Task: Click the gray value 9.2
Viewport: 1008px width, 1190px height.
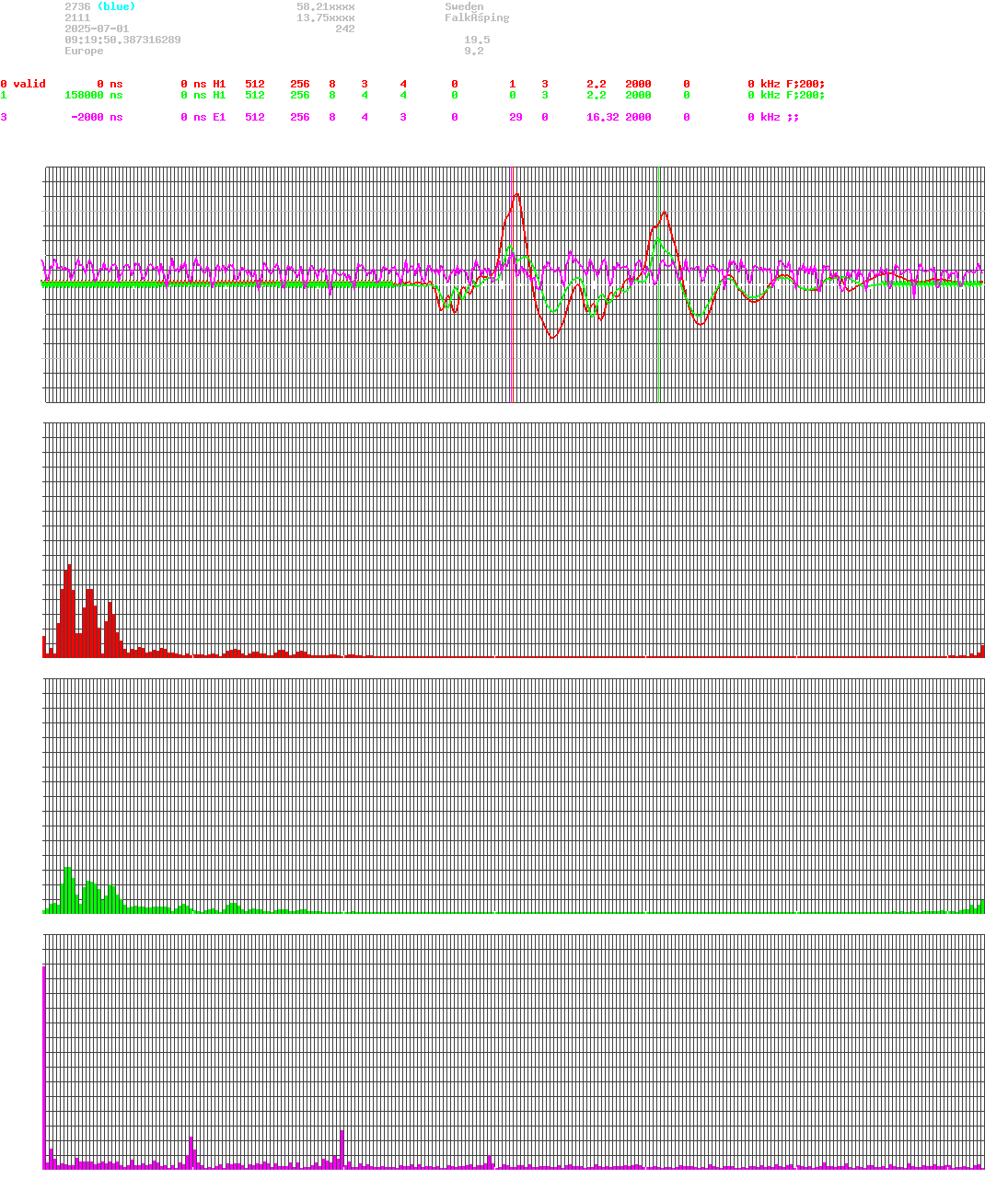Action: pos(474,51)
